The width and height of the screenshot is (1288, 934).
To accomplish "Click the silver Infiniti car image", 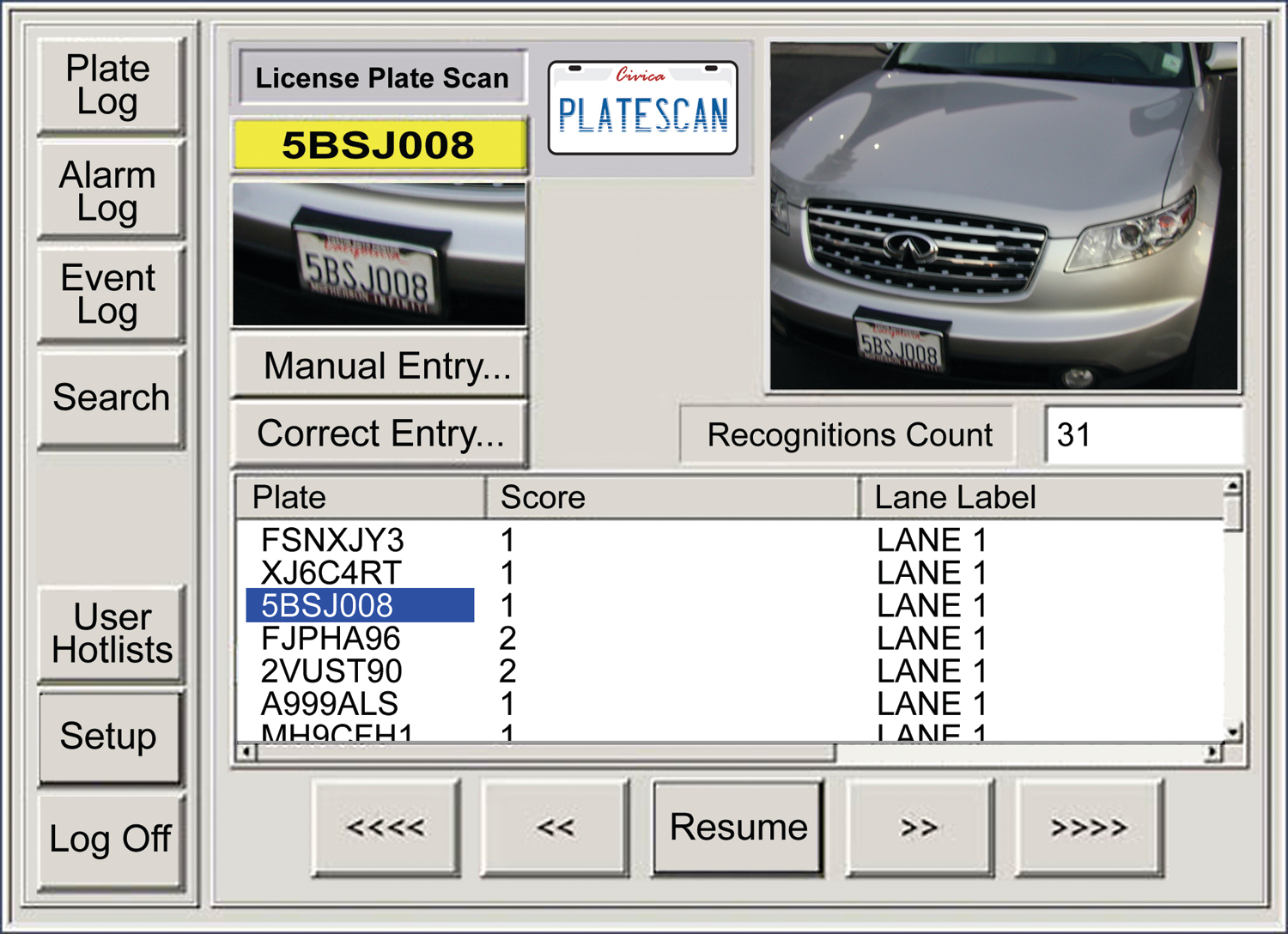I will pos(1003,216).
